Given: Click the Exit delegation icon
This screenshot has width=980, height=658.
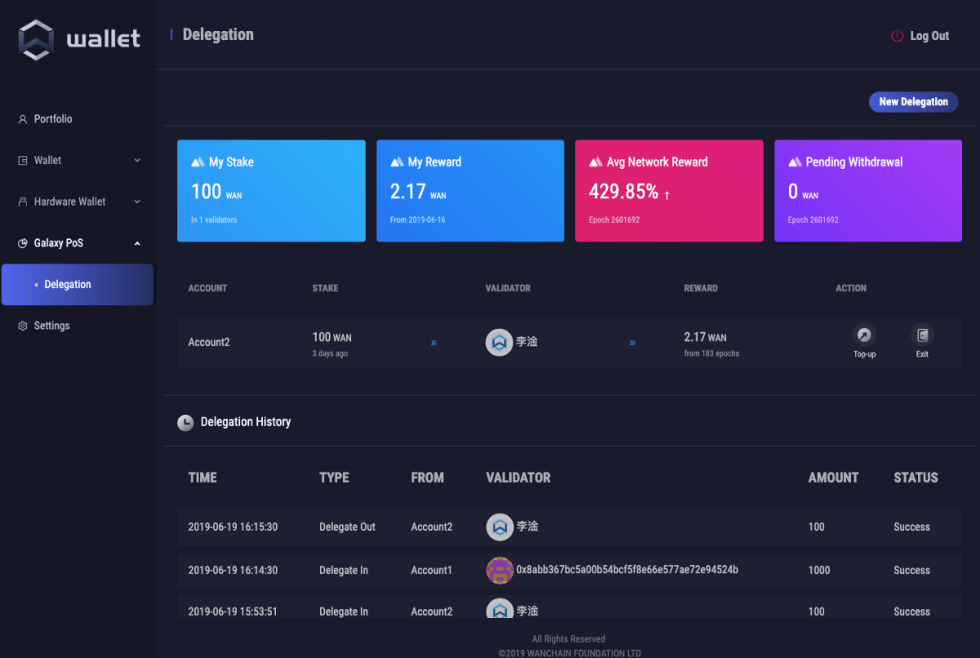Looking at the screenshot, I should tap(922, 336).
